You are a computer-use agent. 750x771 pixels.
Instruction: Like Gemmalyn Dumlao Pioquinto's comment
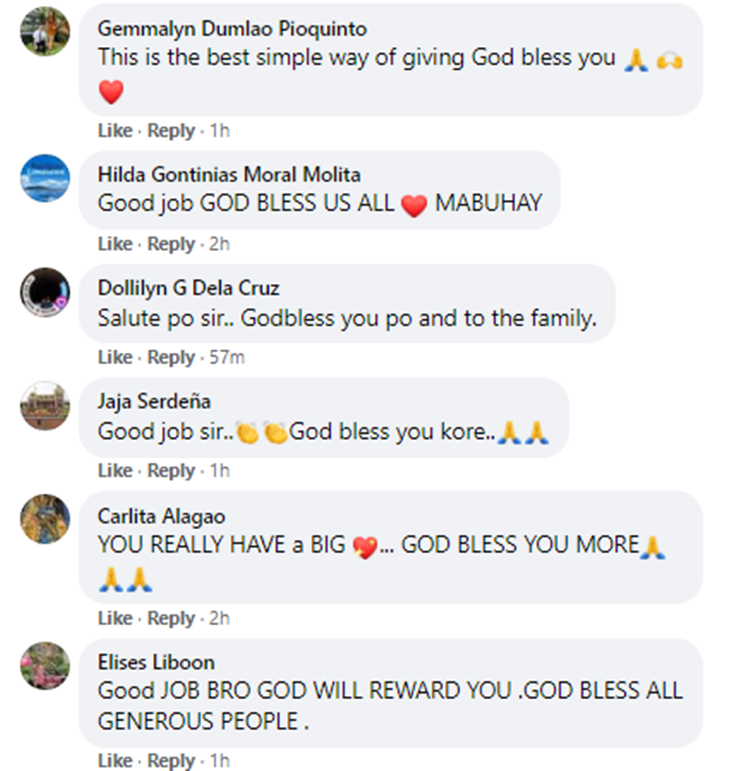(115, 131)
